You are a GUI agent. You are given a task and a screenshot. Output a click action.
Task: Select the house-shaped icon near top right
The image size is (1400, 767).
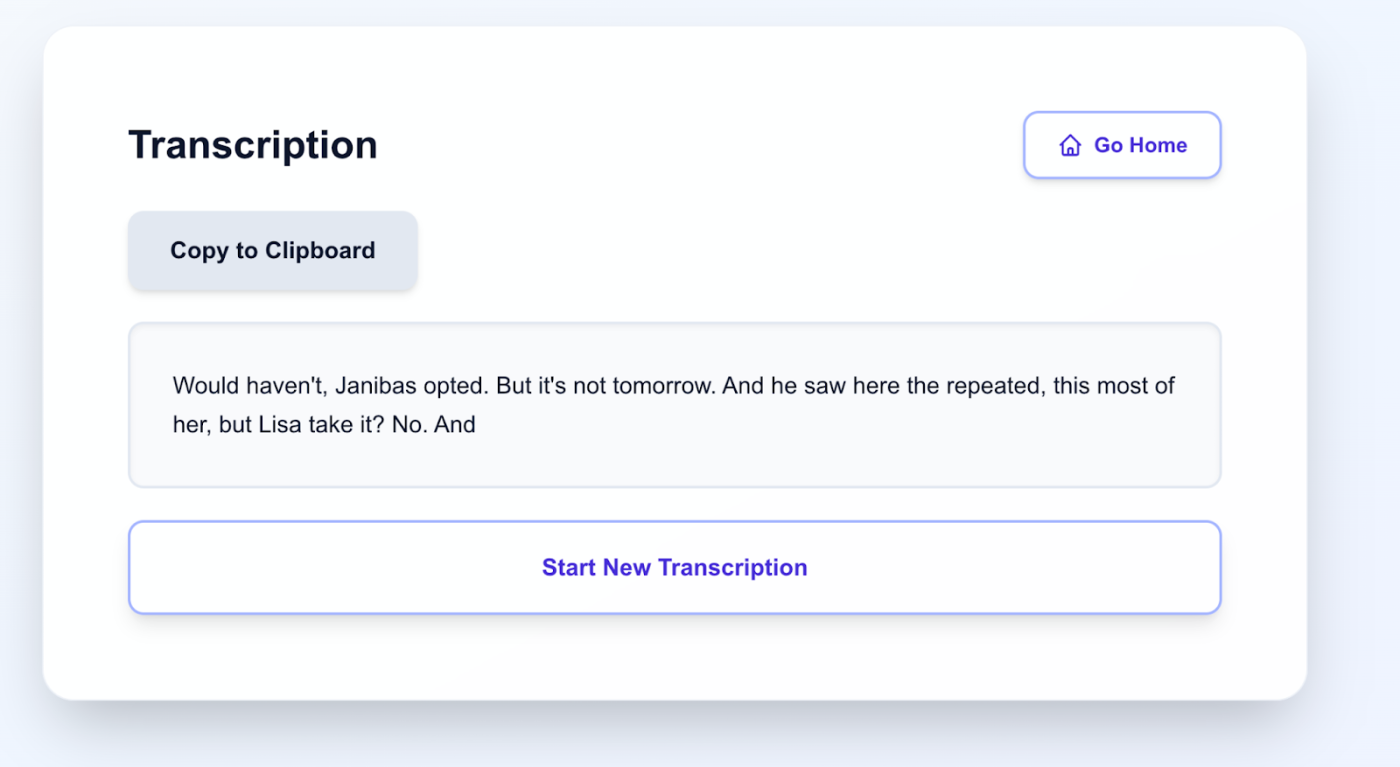click(x=1070, y=145)
